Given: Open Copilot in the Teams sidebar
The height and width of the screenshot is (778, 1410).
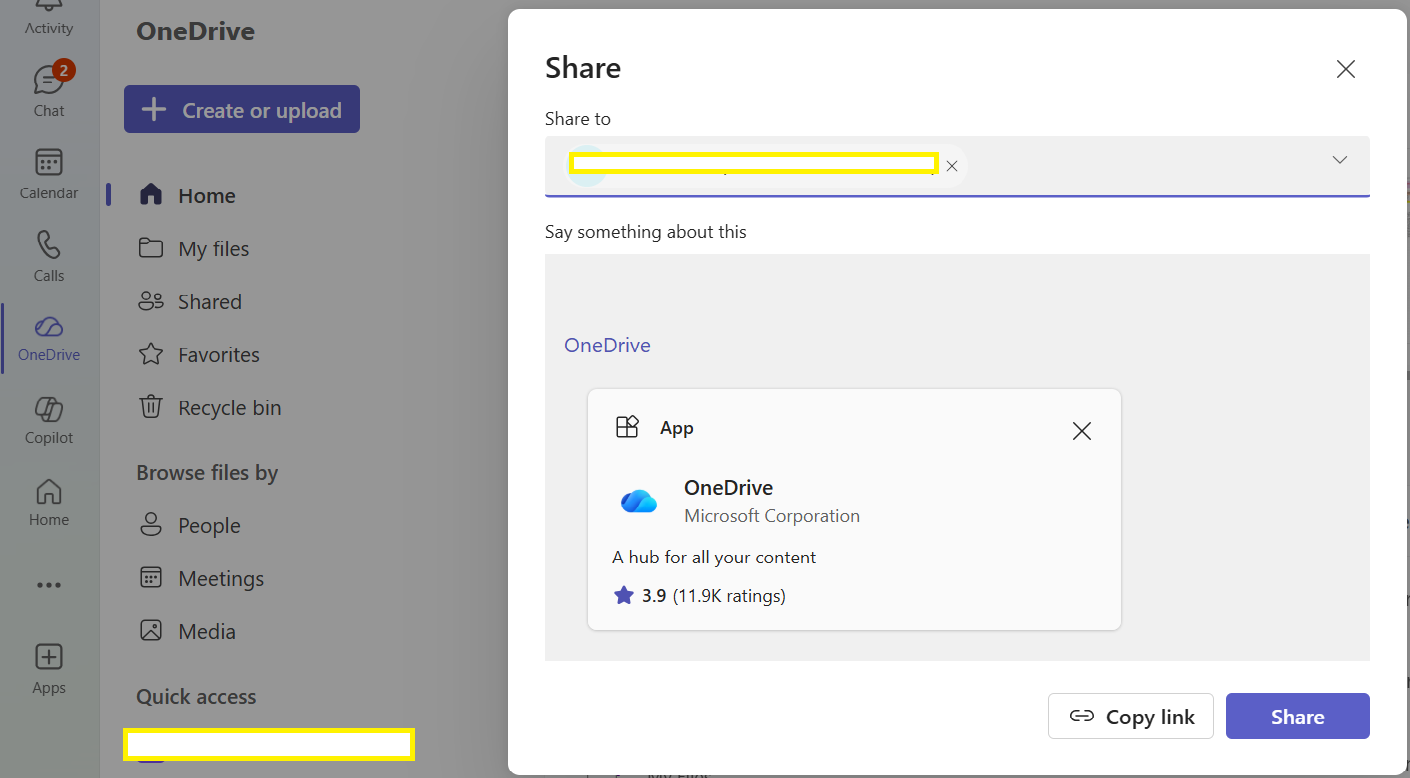Looking at the screenshot, I should pos(49,420).
